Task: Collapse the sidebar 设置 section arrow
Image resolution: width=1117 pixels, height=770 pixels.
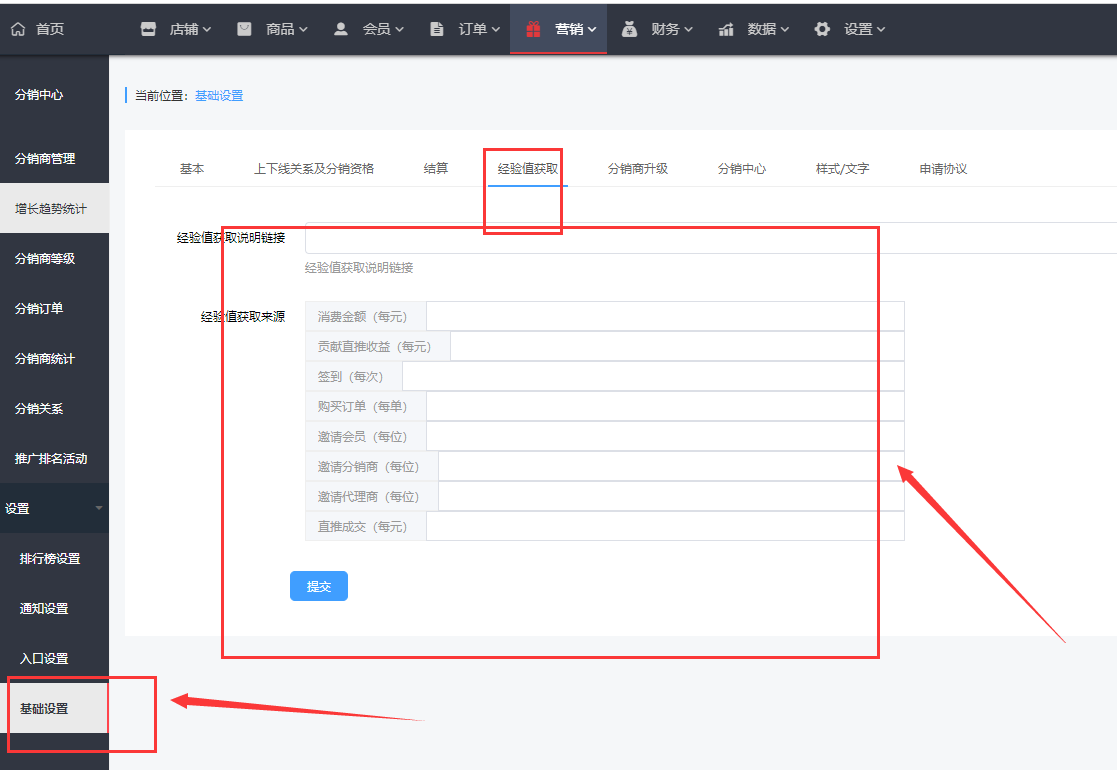Action: [x=99, y=509]
